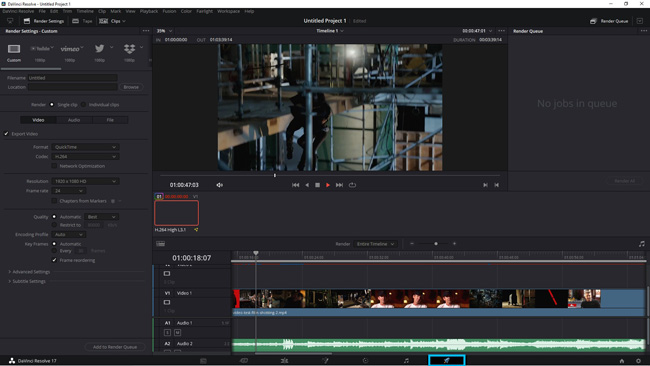Play the clip in reverse
The height and width of the screenshot is (366, 650).
point(307,185)
